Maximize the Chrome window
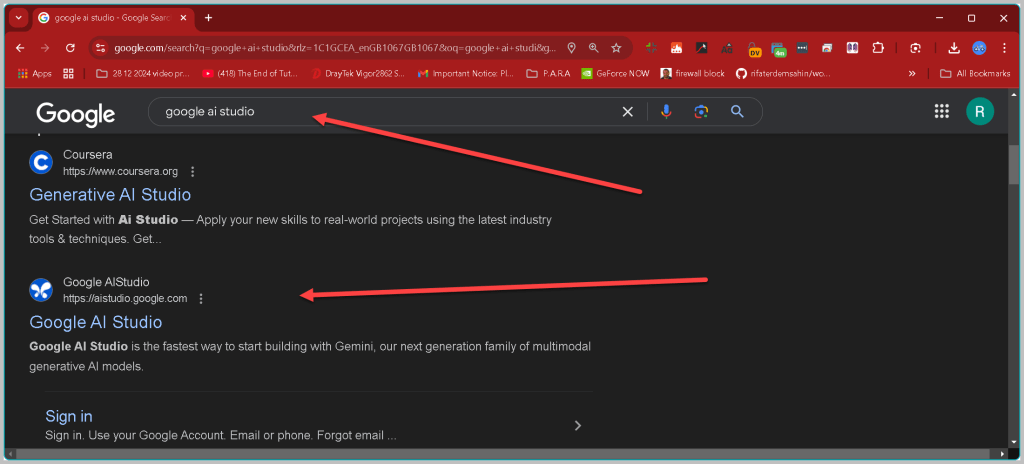 point(971,18)
